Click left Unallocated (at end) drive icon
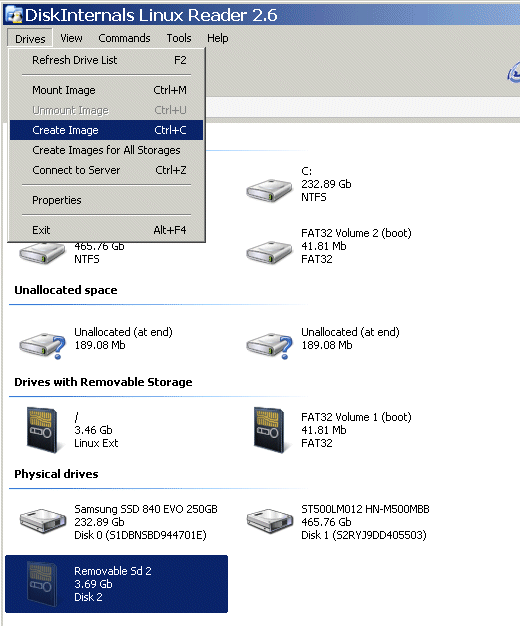The height and width of the screenshot is (626, 520). click(x=42, y=346)
